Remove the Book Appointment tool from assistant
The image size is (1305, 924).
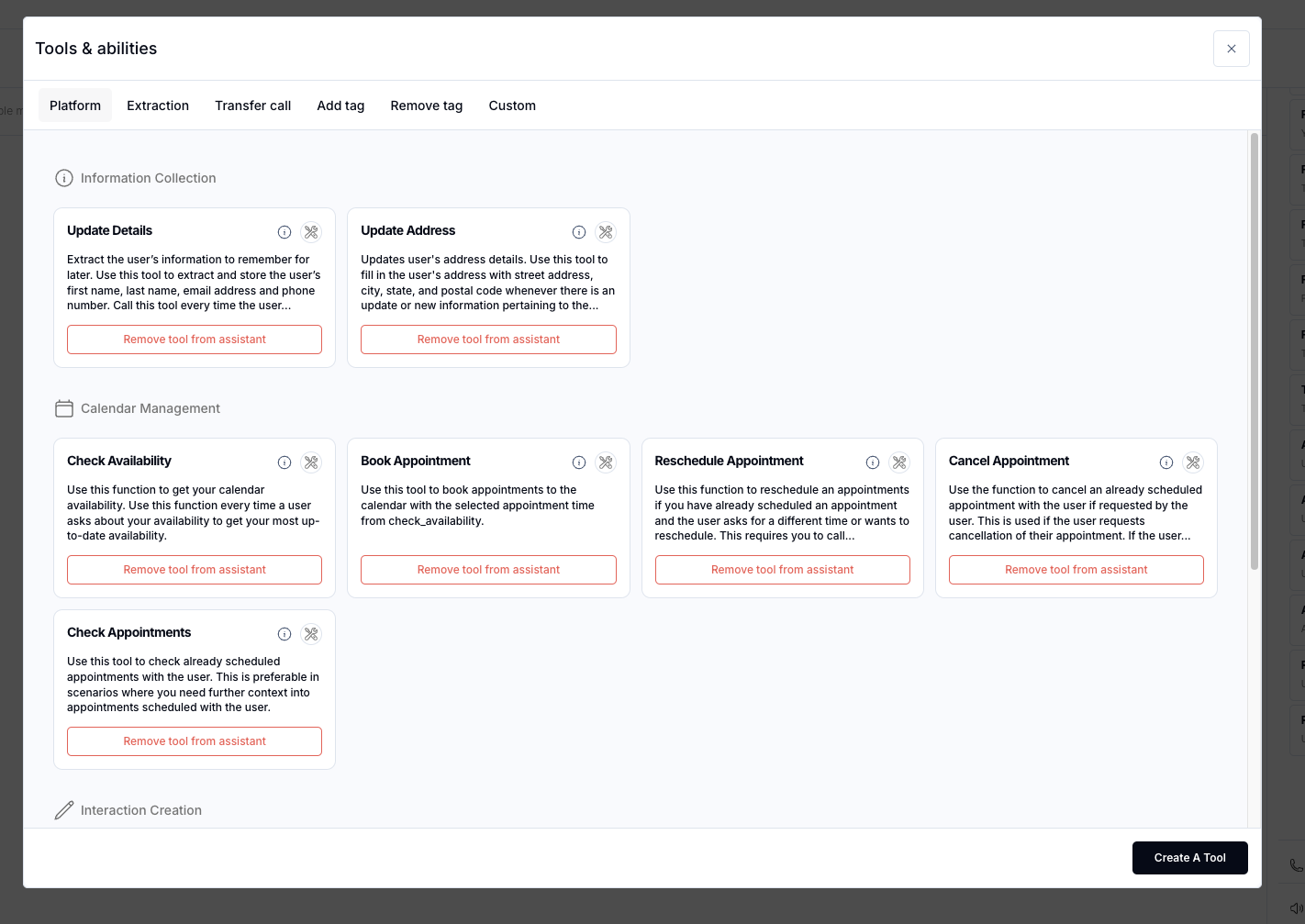pos(488,569)
